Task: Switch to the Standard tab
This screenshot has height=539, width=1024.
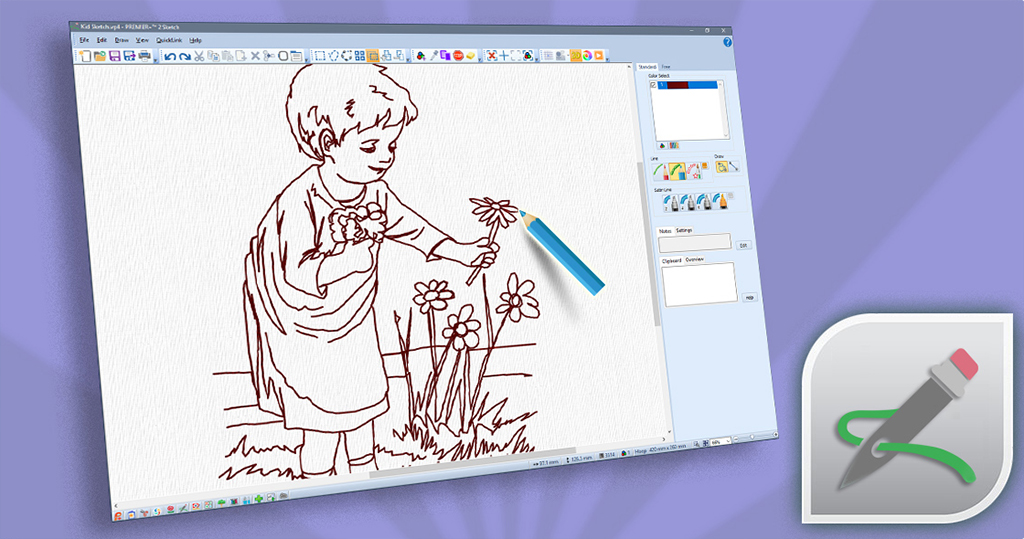Action: 647,67
